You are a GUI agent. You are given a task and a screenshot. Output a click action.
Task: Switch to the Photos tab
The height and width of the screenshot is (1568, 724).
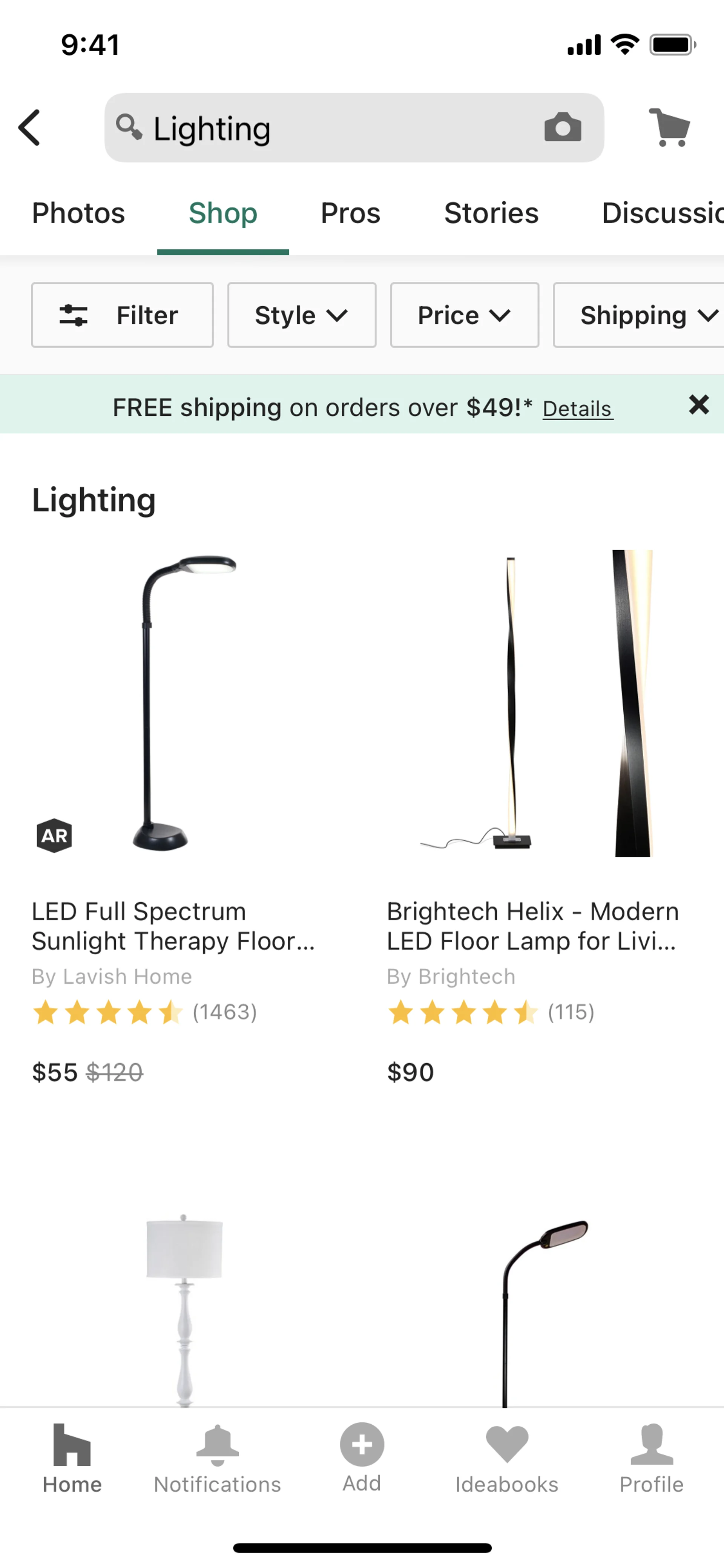tap(78, 213)
